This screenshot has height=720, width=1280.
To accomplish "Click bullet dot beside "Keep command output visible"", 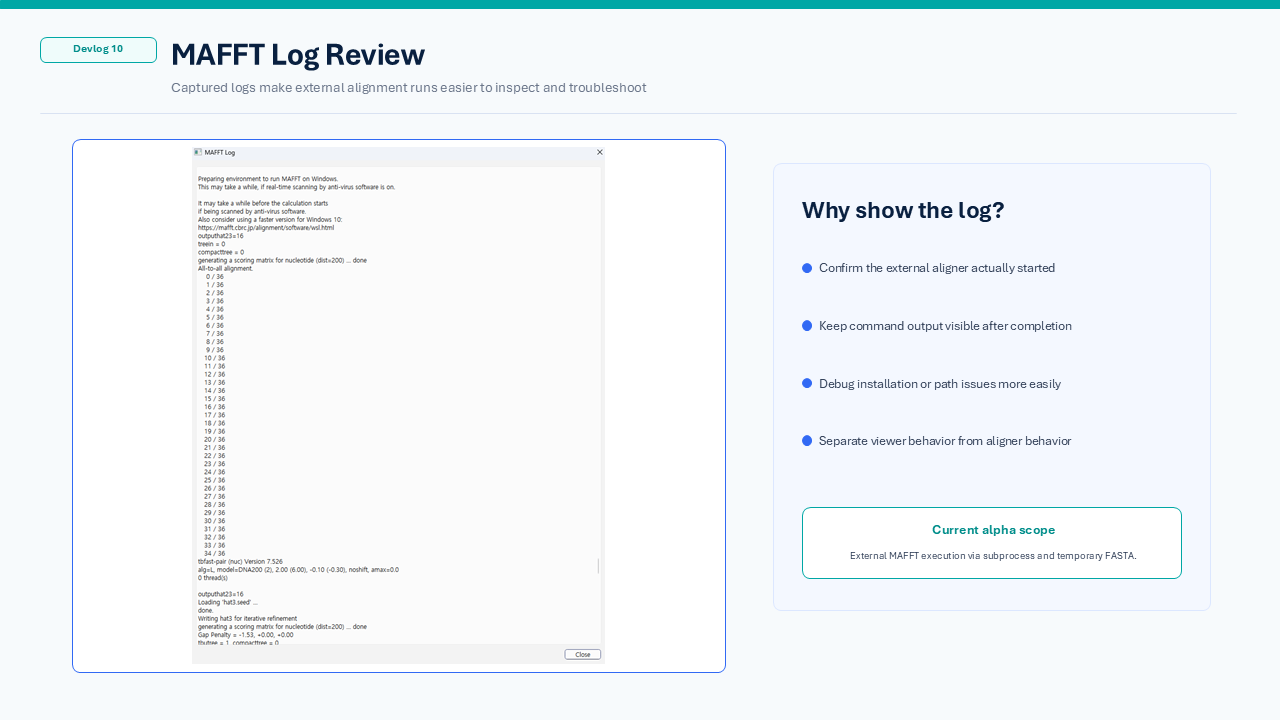I will pyautogui.click(x=807, y=326).
